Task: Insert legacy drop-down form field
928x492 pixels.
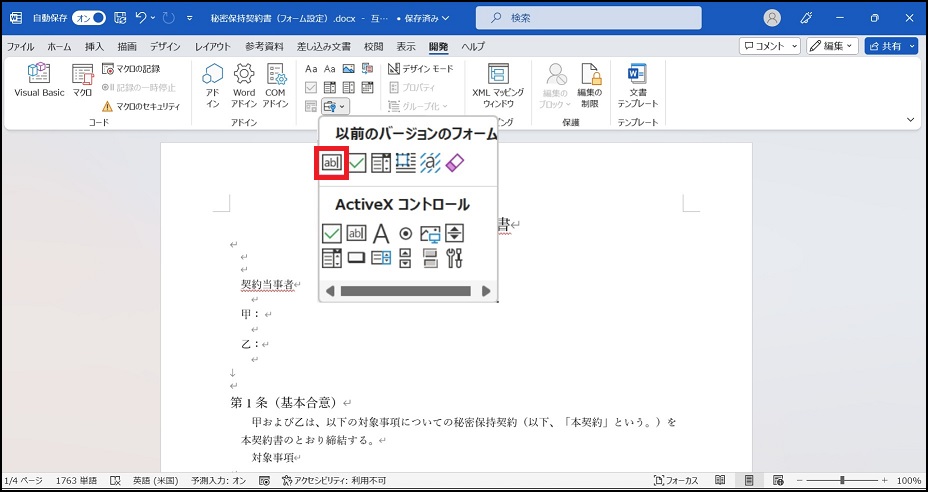Action: (x=381, y=163)
